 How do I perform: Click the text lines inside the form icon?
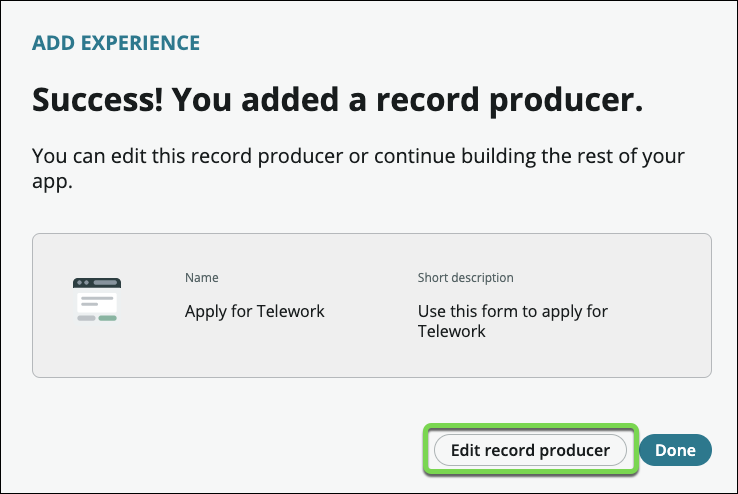click(96, 301)
